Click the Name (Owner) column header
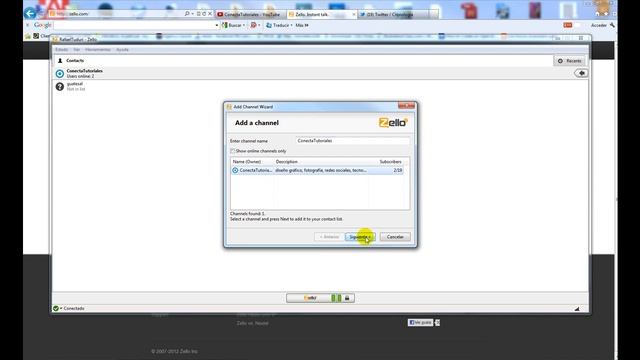 pyautogui.click(x=247, y=162)
